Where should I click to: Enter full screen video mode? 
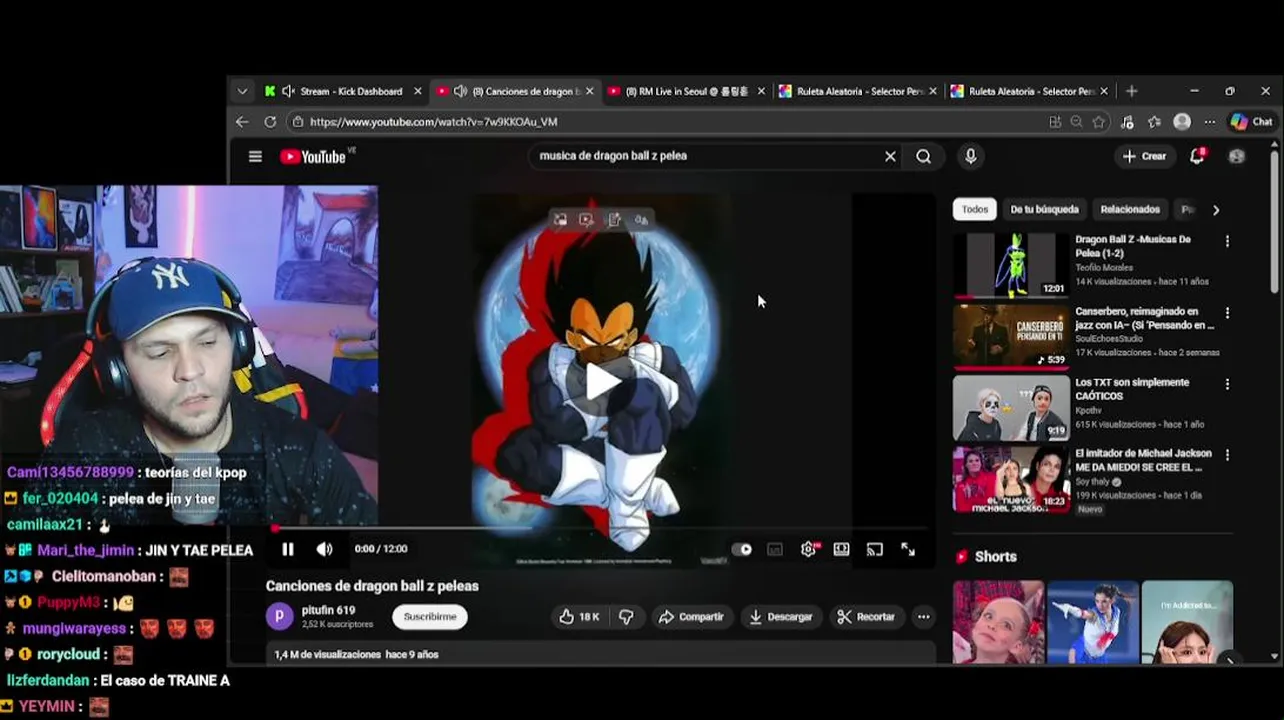point(908,549)
